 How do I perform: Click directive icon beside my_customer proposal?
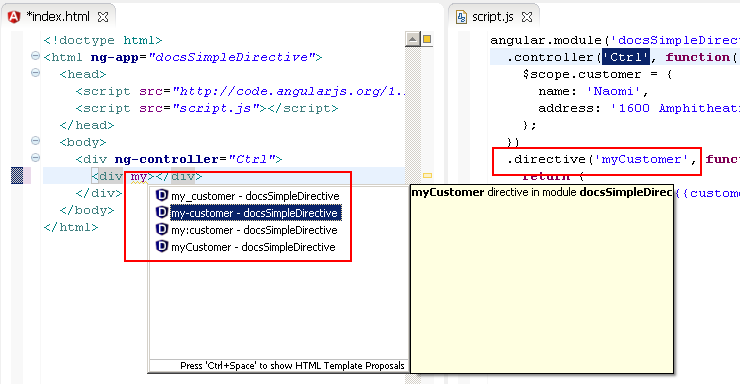click(x=162, y=195)
